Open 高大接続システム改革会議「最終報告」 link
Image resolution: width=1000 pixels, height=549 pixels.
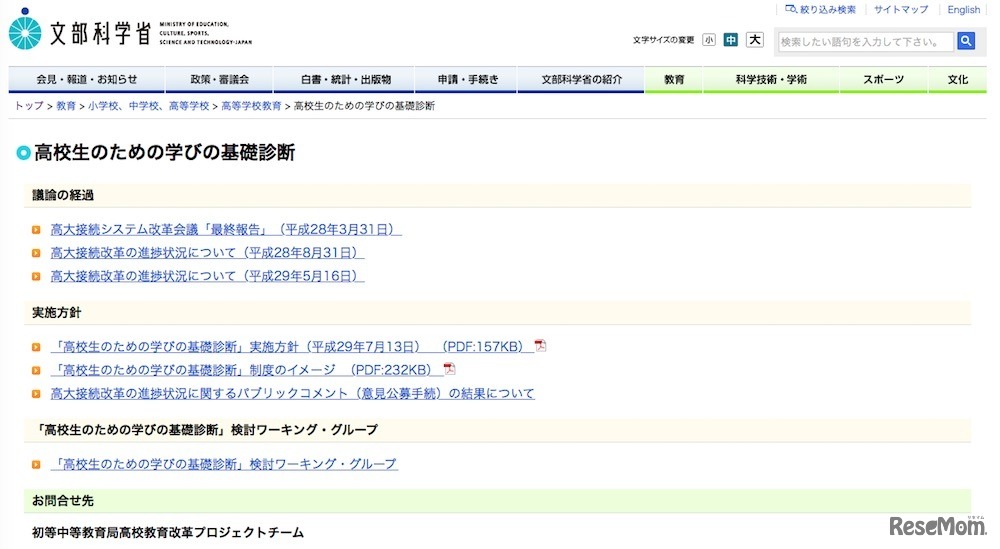pyautogui.click(x=226, y=230)
